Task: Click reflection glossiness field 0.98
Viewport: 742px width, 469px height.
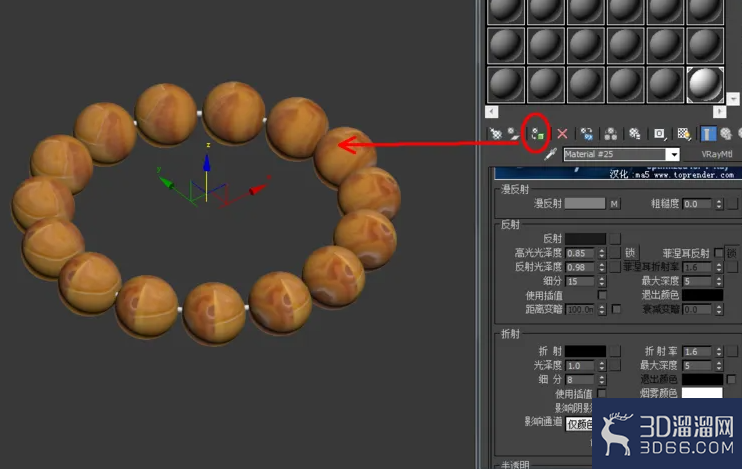Action: (x=580, y=267)
